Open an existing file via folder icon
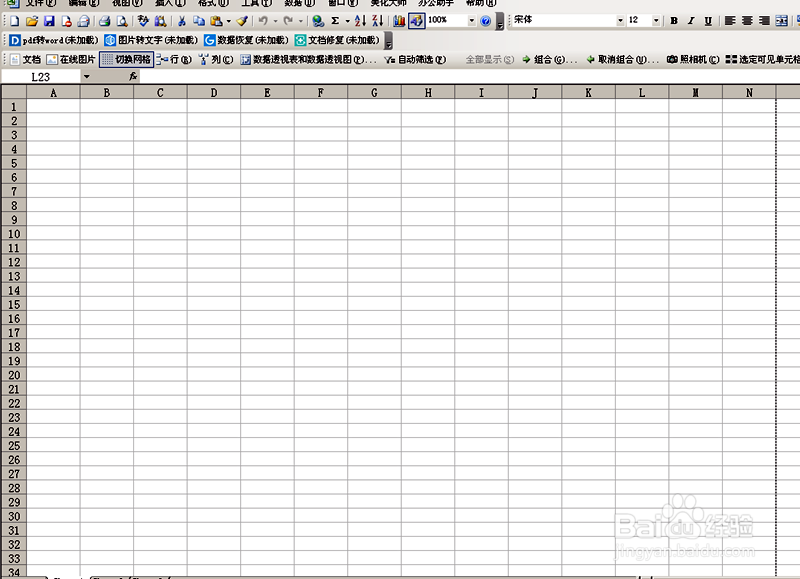Viewport: 800px width, 579px height. tap(32, 21)
